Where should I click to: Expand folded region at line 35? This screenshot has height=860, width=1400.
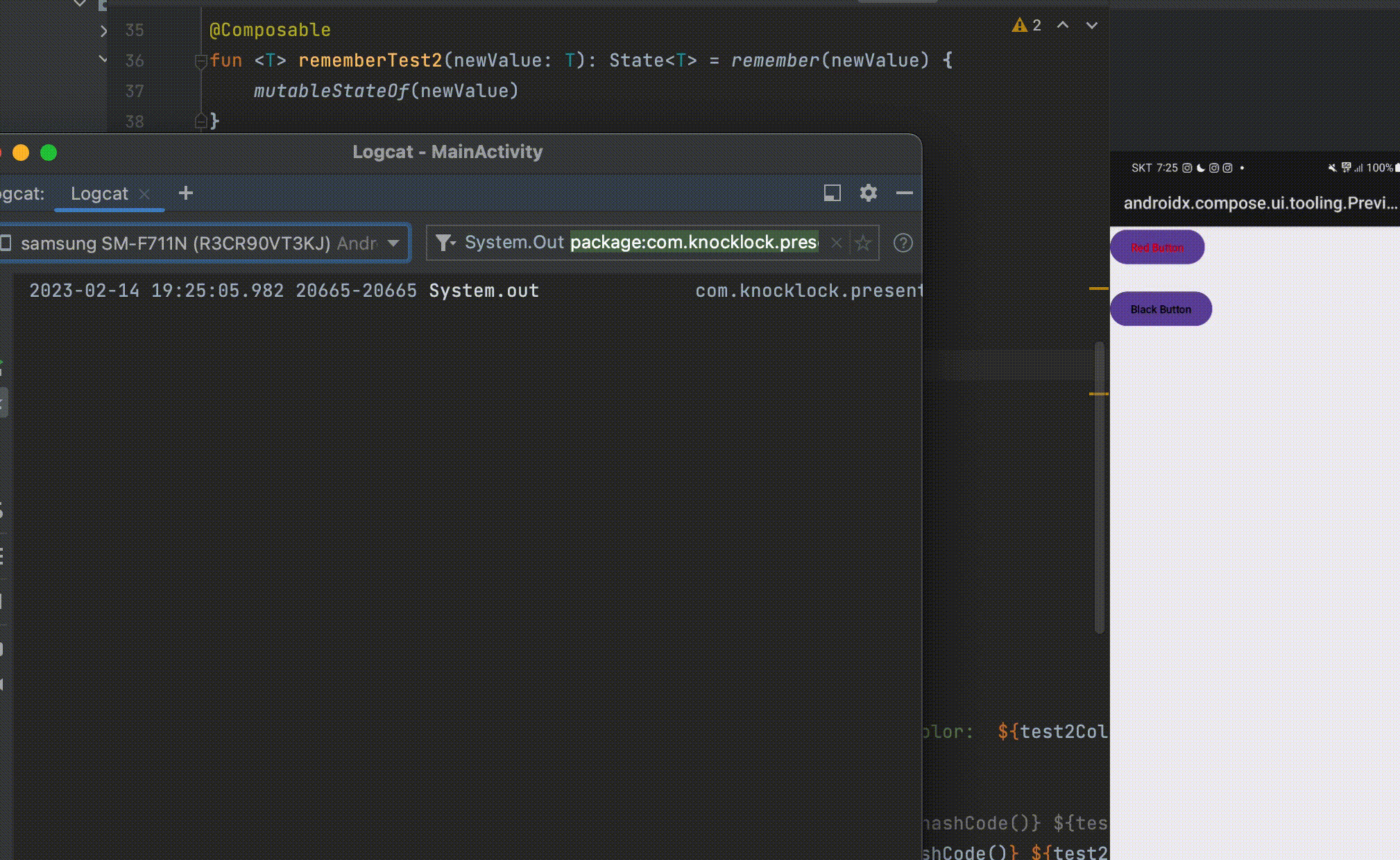pyautogui.click(x=103, y=31)
